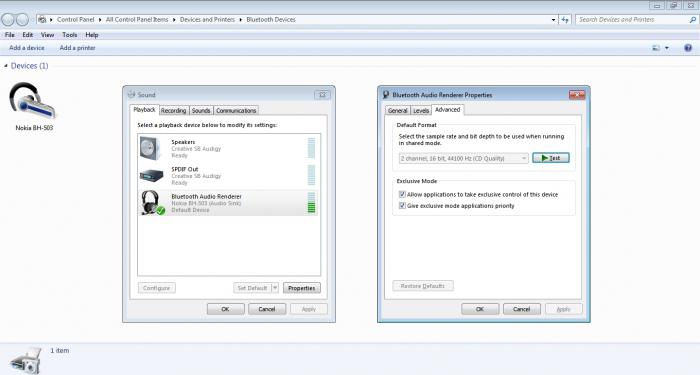Select the Bluetooth Audio Renderer headphones icon
Viewport: 700px width, 375px height.
(x=152, y=203)
